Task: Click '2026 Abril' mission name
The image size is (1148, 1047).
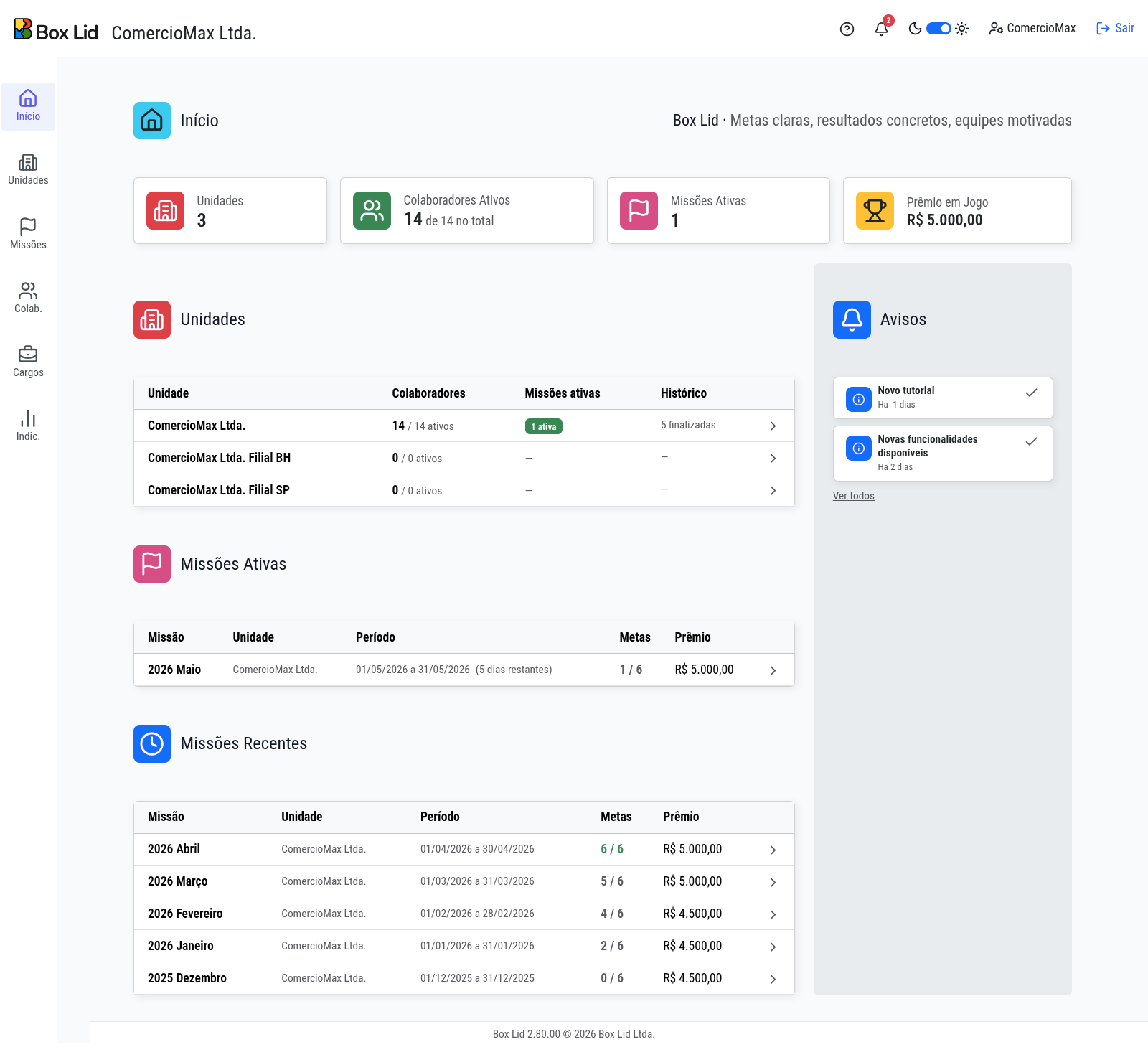Action: 174,849
